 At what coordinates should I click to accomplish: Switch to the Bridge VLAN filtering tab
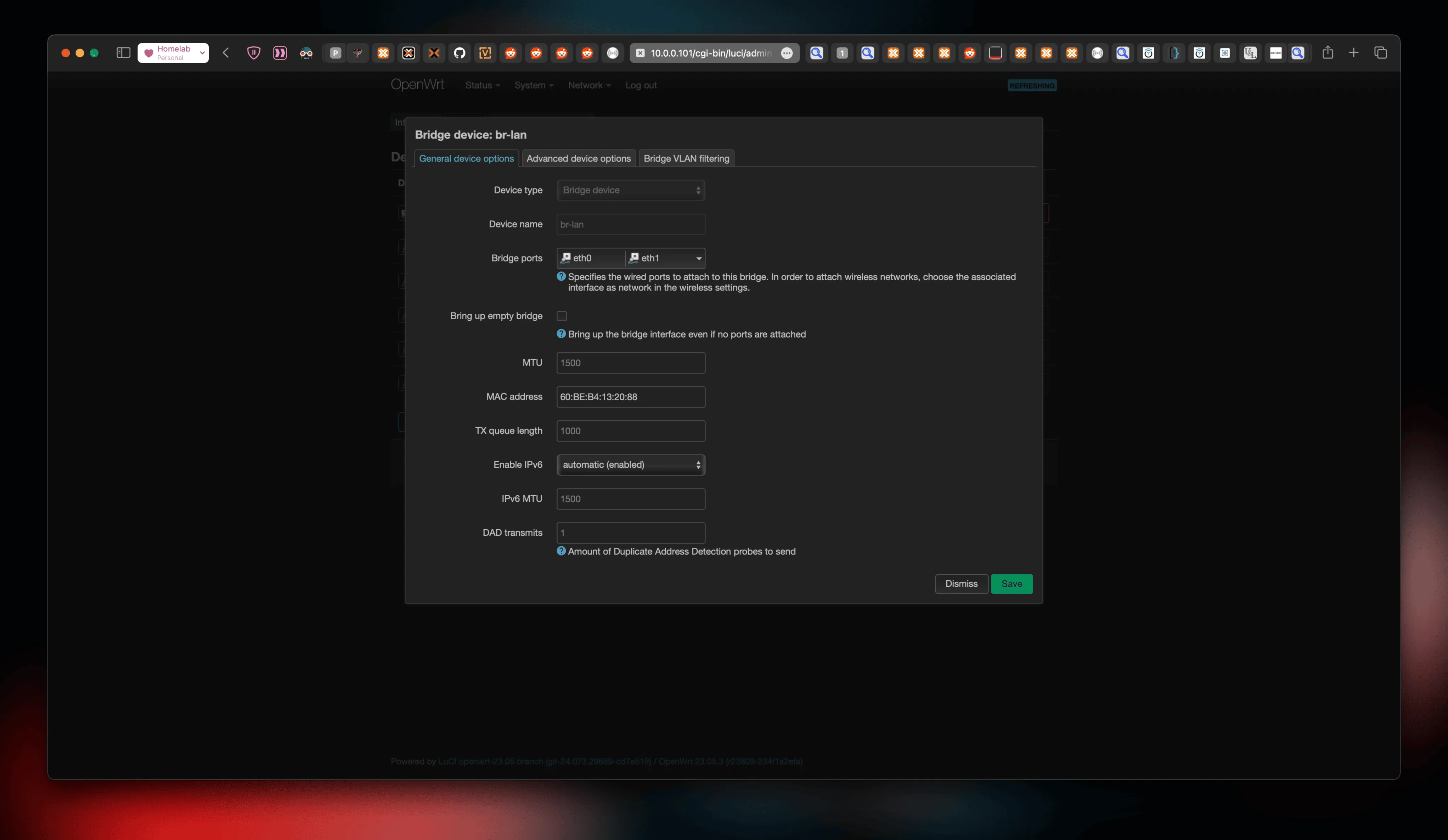click(x=686, y=158)
